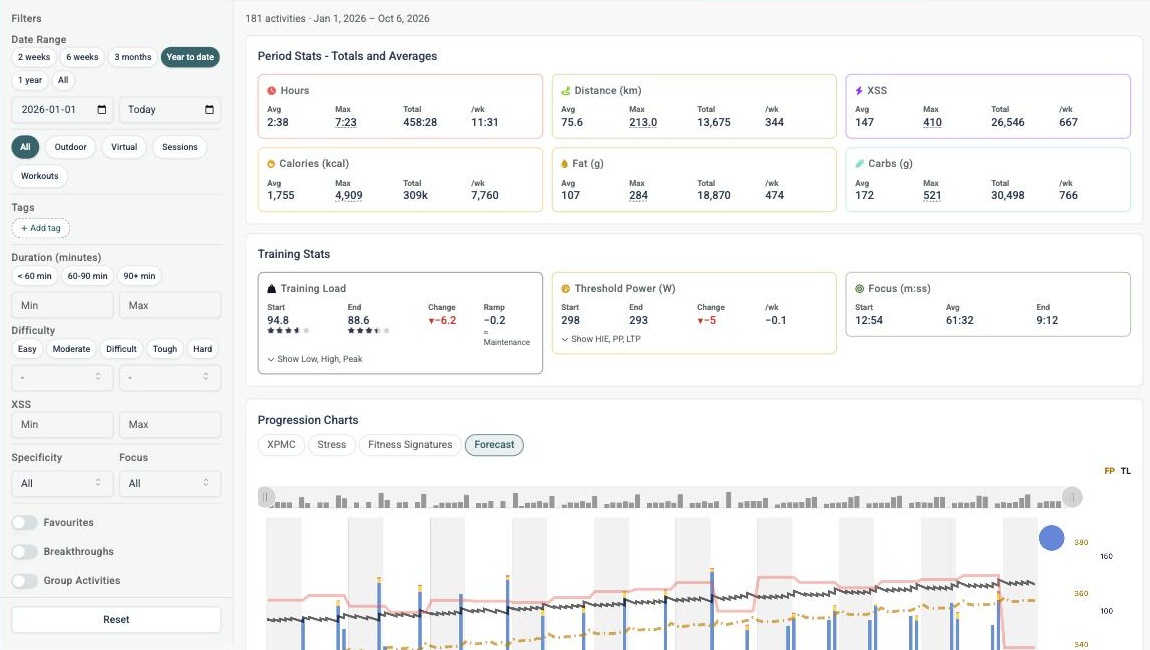Select Hard difficulty chip
Image resolution: width=1150 pixels, height=650 pixels.
coord(202,349)
